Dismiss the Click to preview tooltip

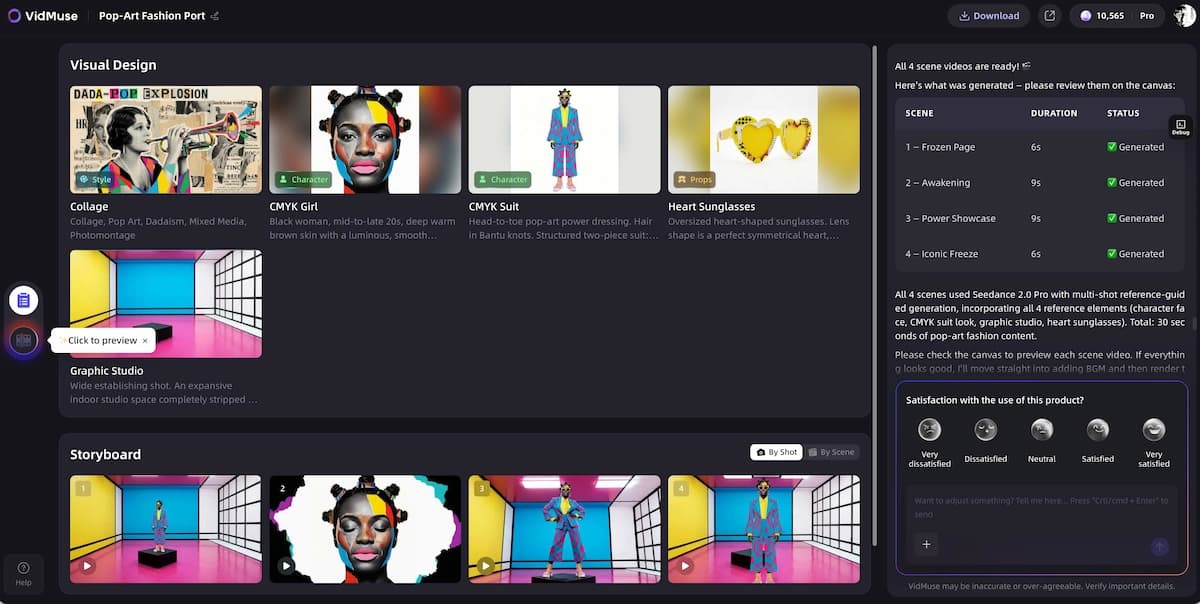(144, 341)
